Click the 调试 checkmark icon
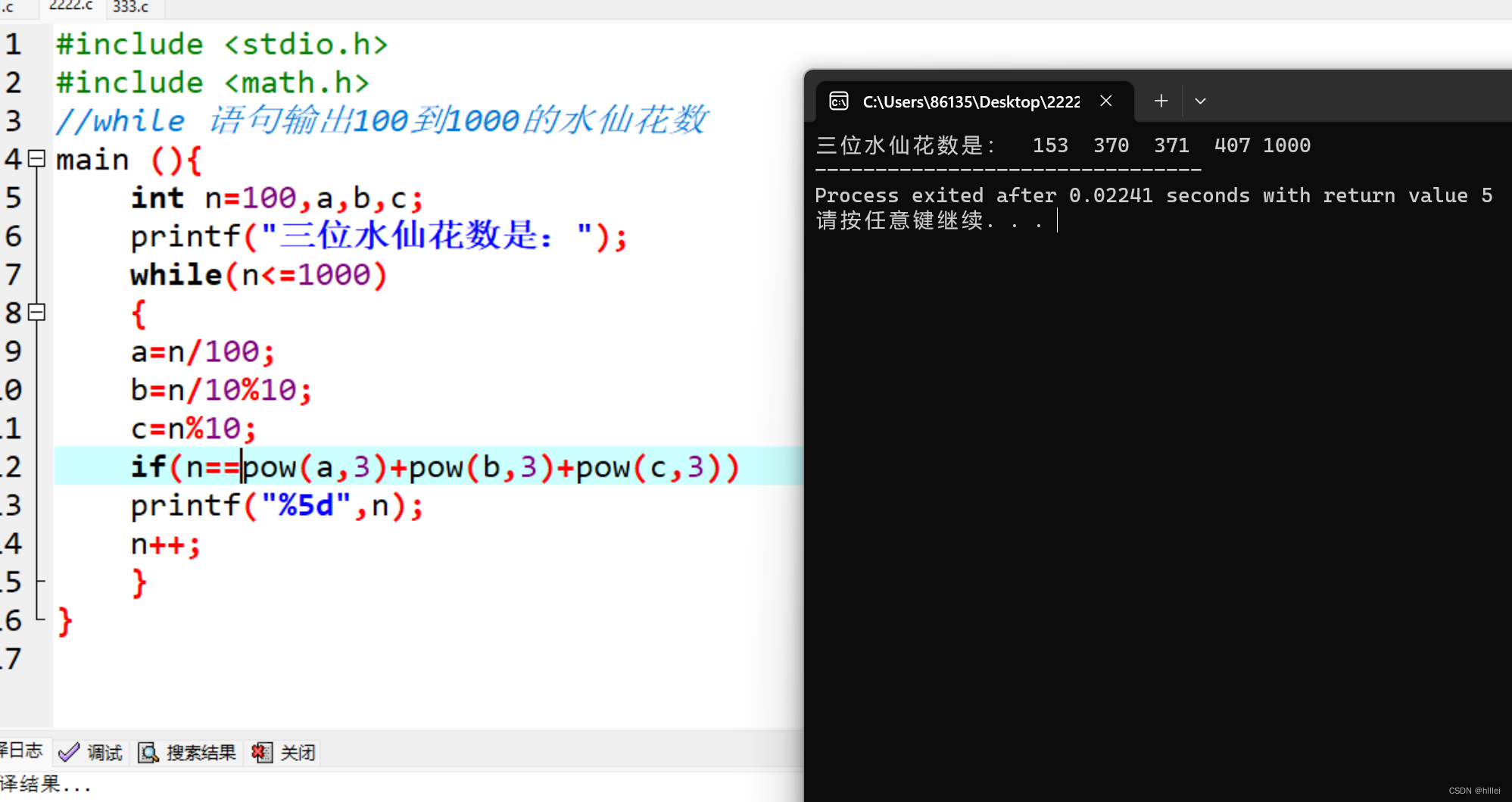The height and width of the screenshot is (802, 1512). pos(69,752)
